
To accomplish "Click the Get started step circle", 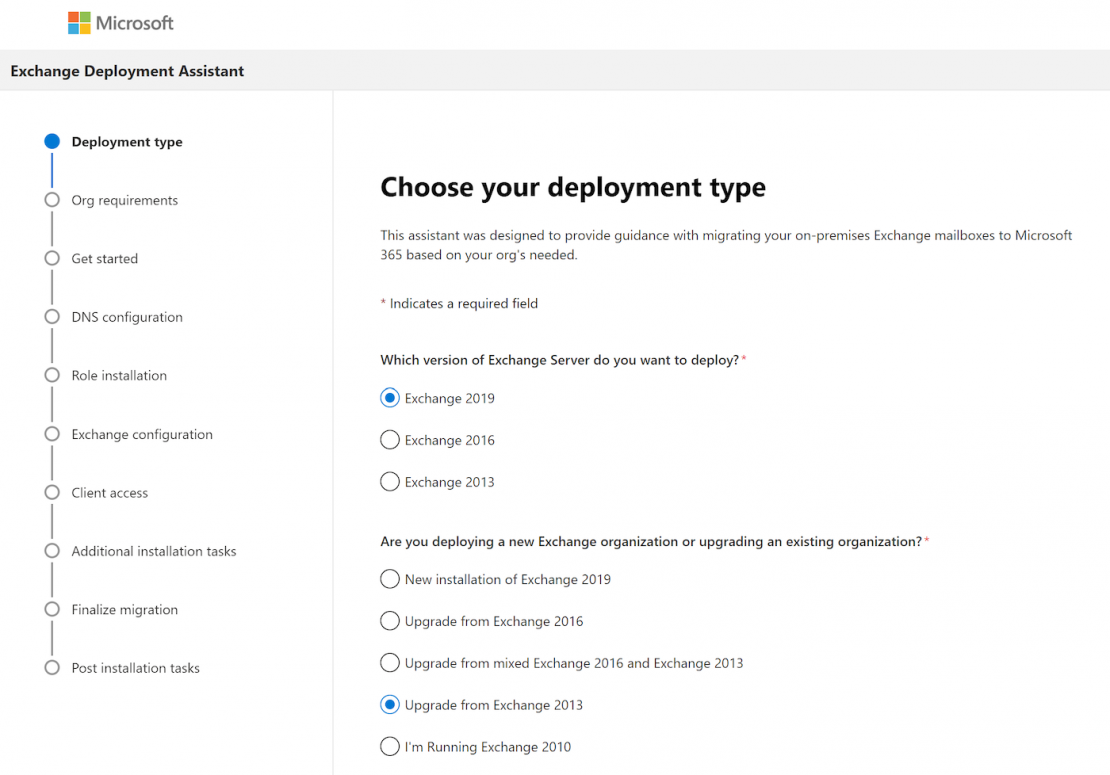I will [51, 258].
